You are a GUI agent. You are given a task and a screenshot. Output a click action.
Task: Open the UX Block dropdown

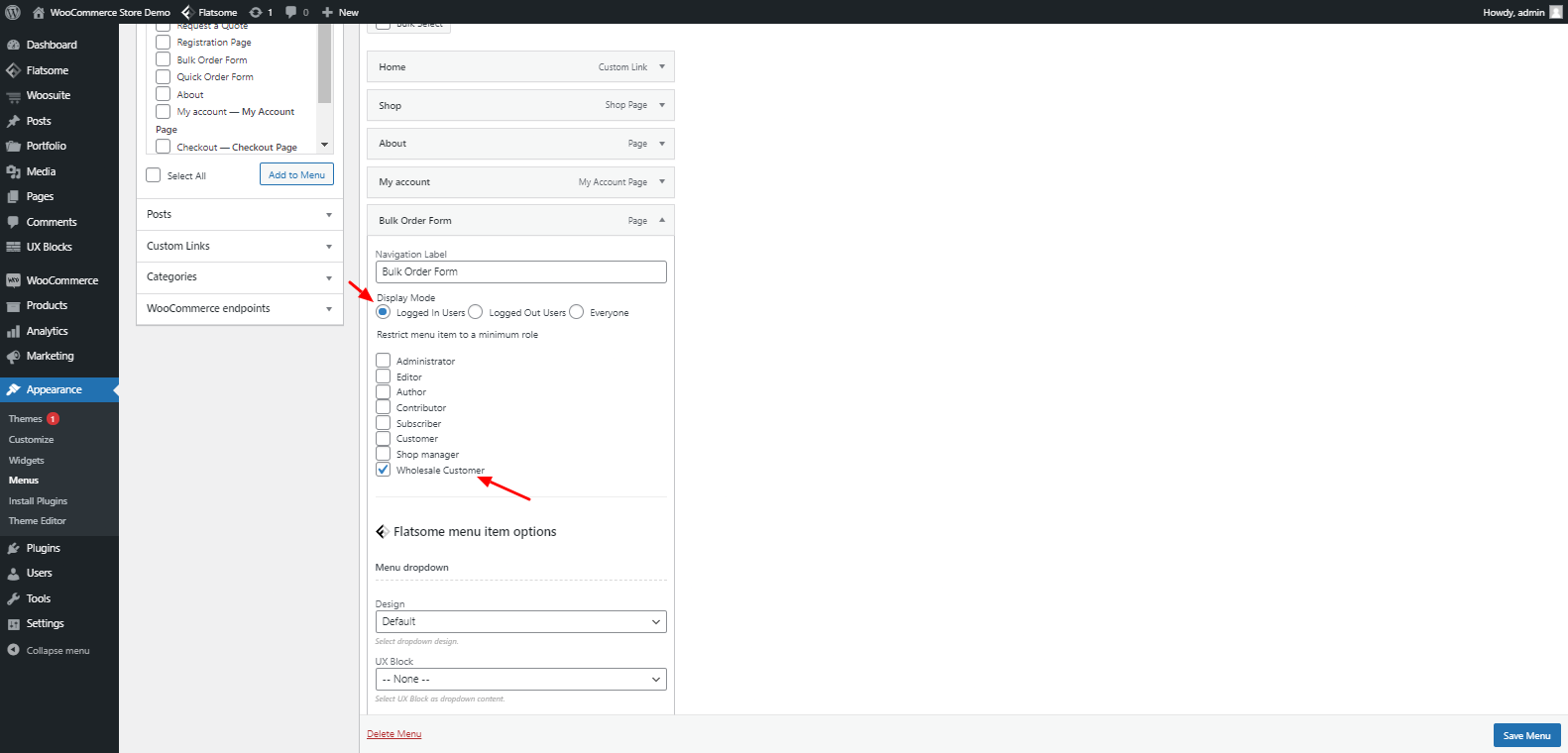pos(521,679)
